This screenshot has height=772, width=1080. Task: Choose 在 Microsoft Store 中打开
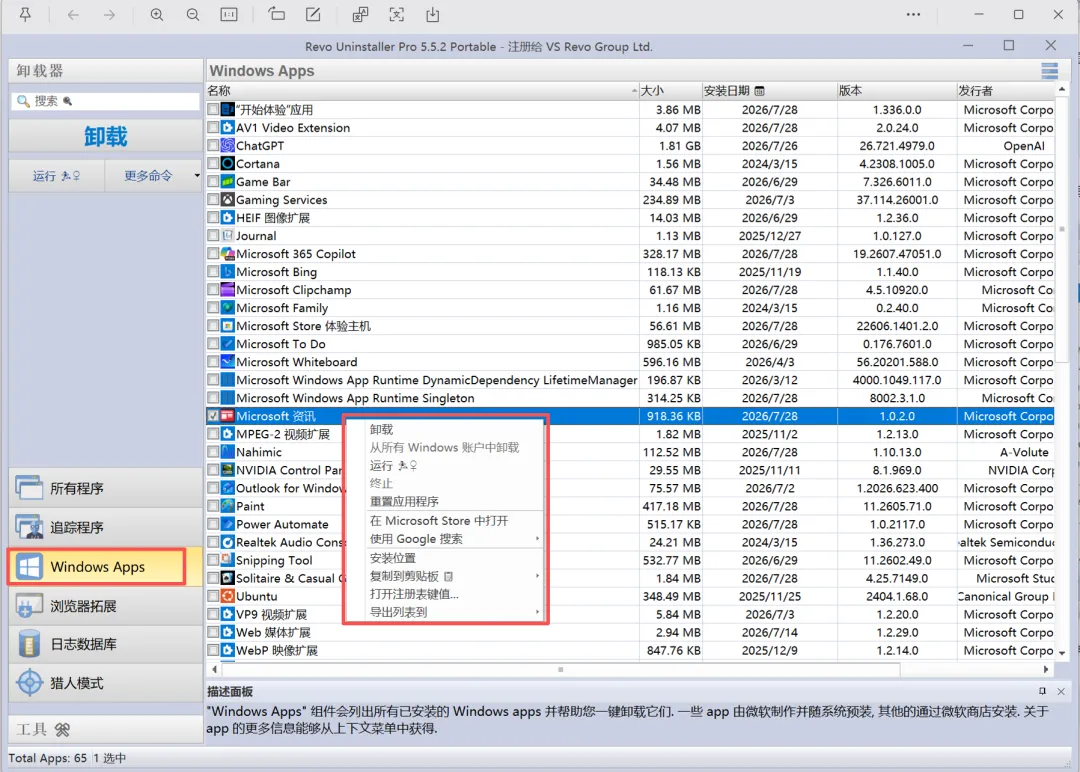pyautogui.click(x=439, y=521)
